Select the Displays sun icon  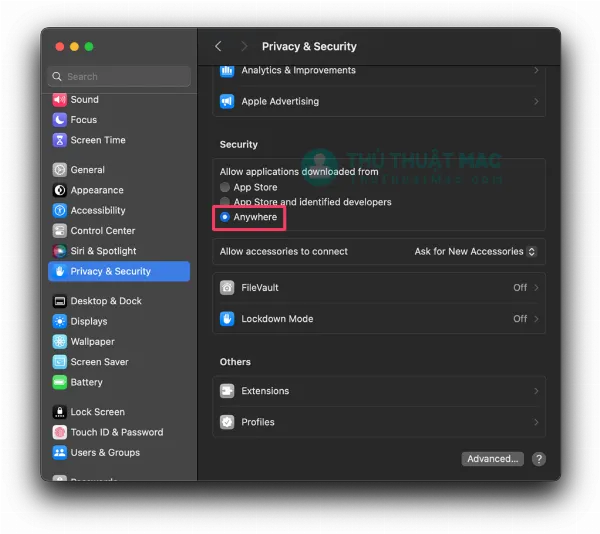pos(59,321)
